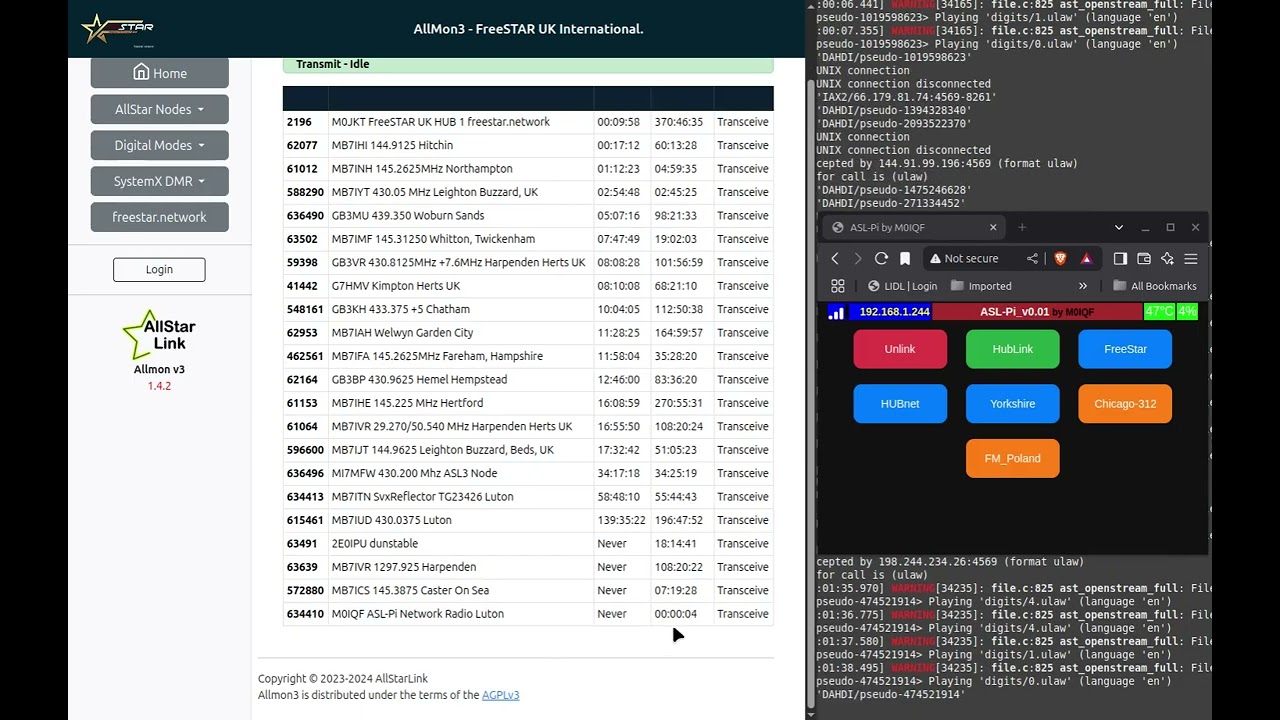Open the All Bookmarks folder

pos(1154,286)
